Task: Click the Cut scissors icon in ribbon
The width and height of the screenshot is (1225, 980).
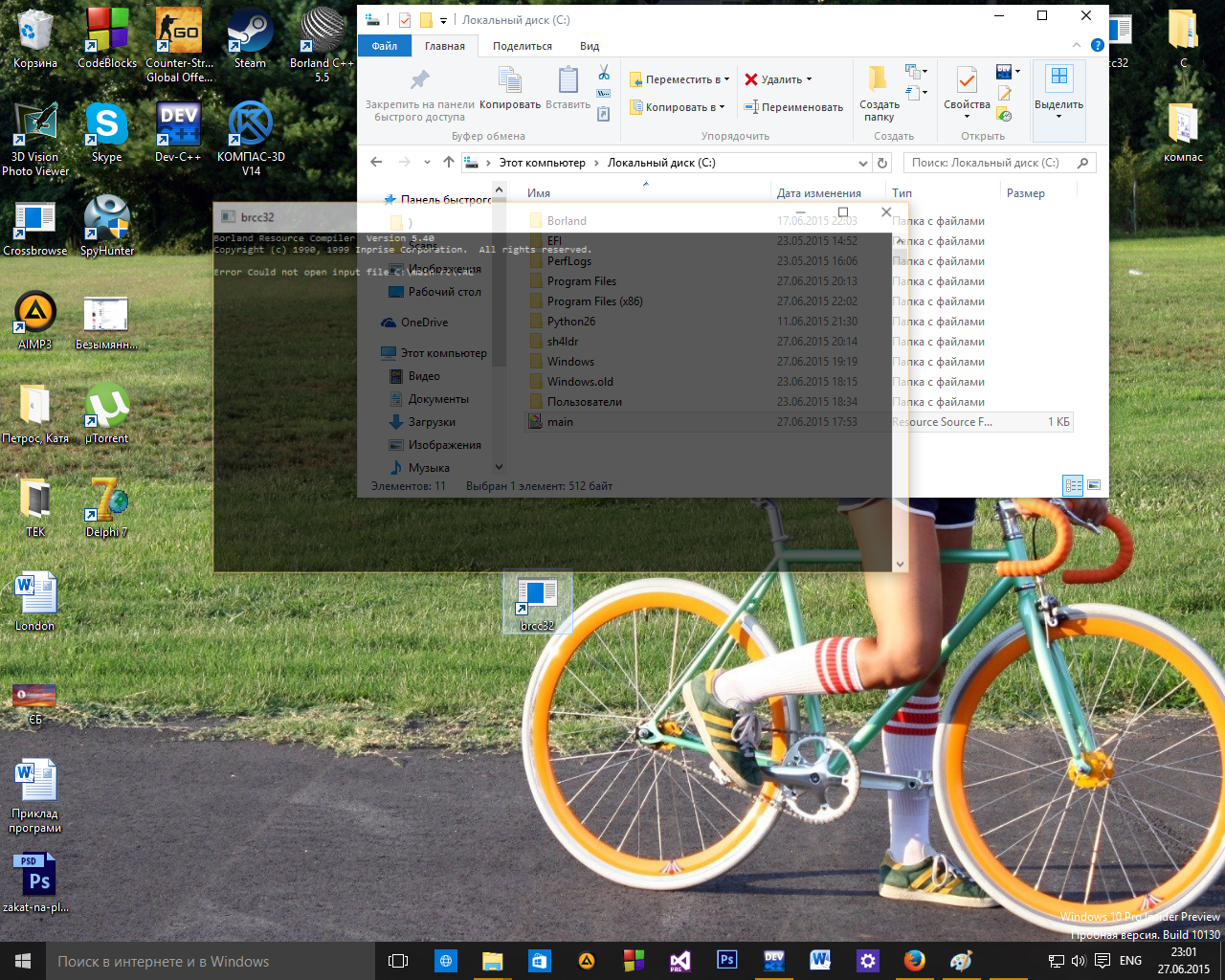Action: coord(604,74)
